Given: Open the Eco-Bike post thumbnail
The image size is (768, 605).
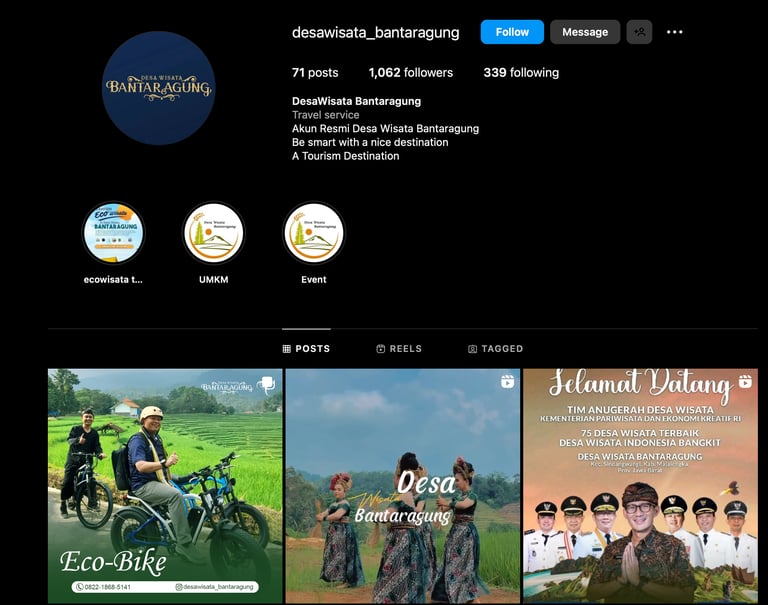Looking at the screenshot, I should click(x=165, y=486).
